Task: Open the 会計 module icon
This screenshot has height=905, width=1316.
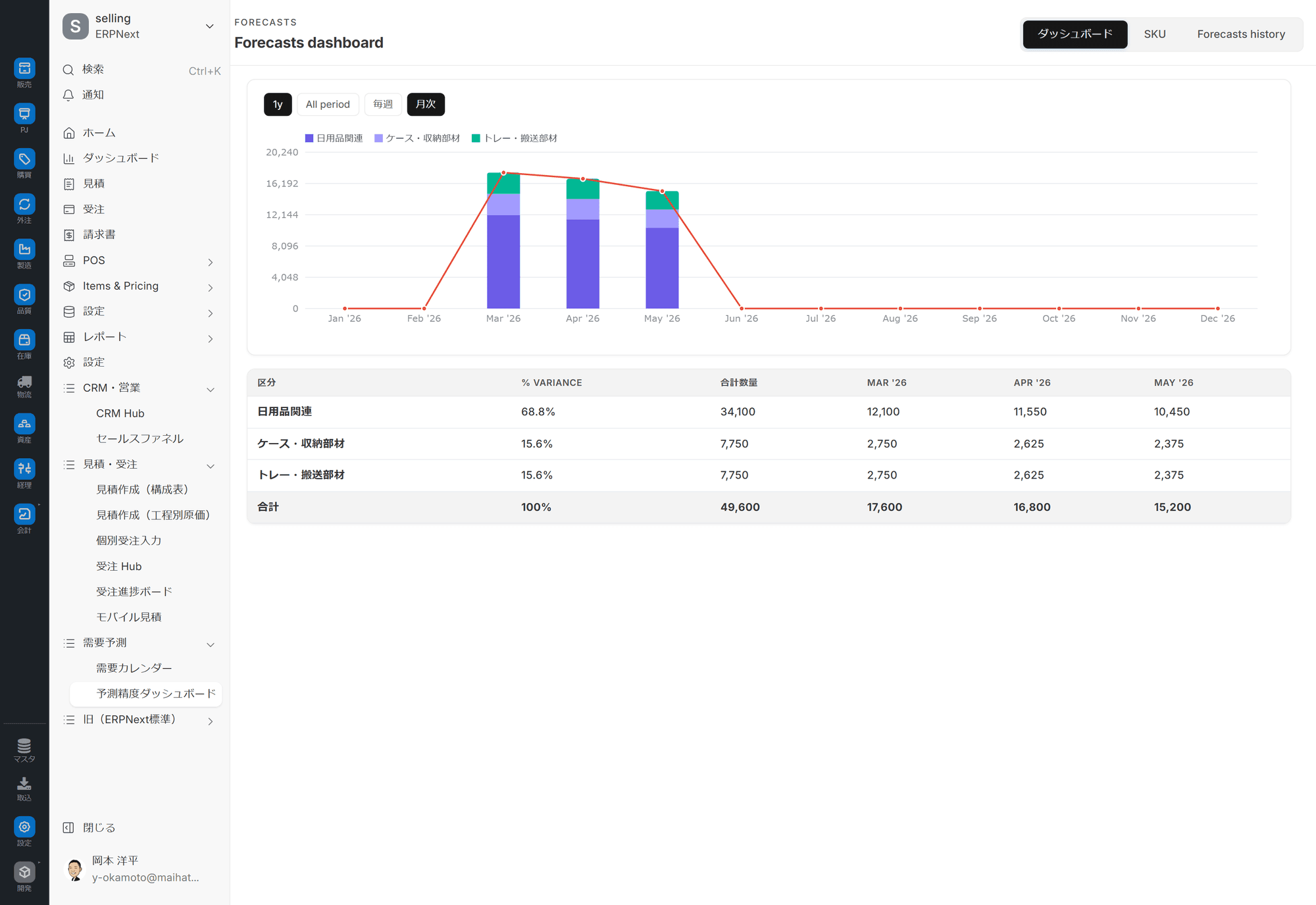Action: (24, 514)
